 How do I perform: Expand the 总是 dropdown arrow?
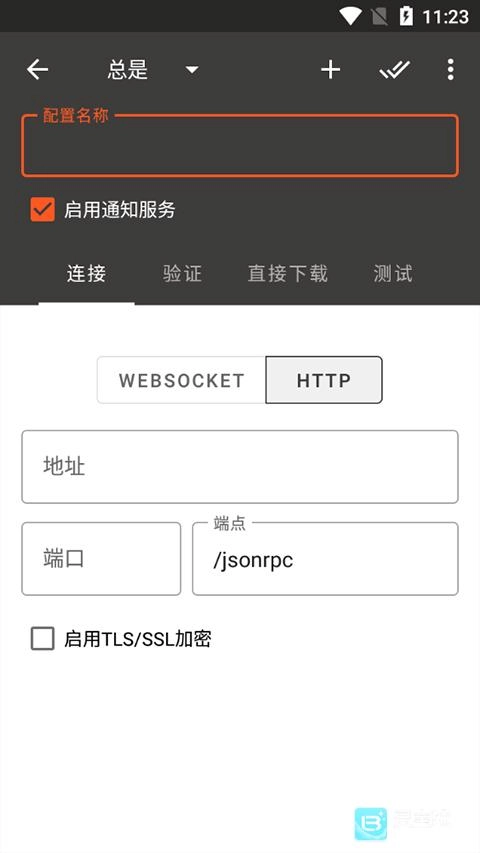coord(192,70)
